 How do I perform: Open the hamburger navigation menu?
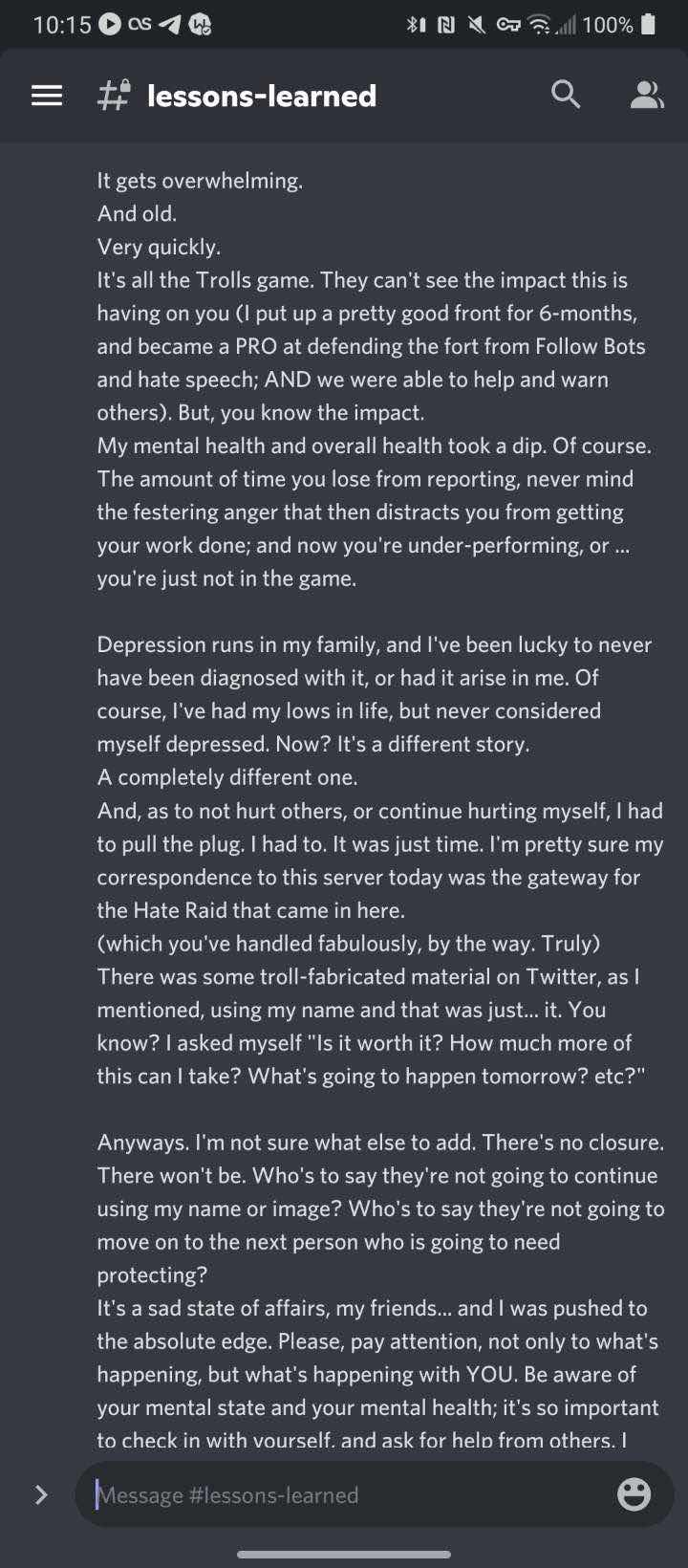pos(47,96)
